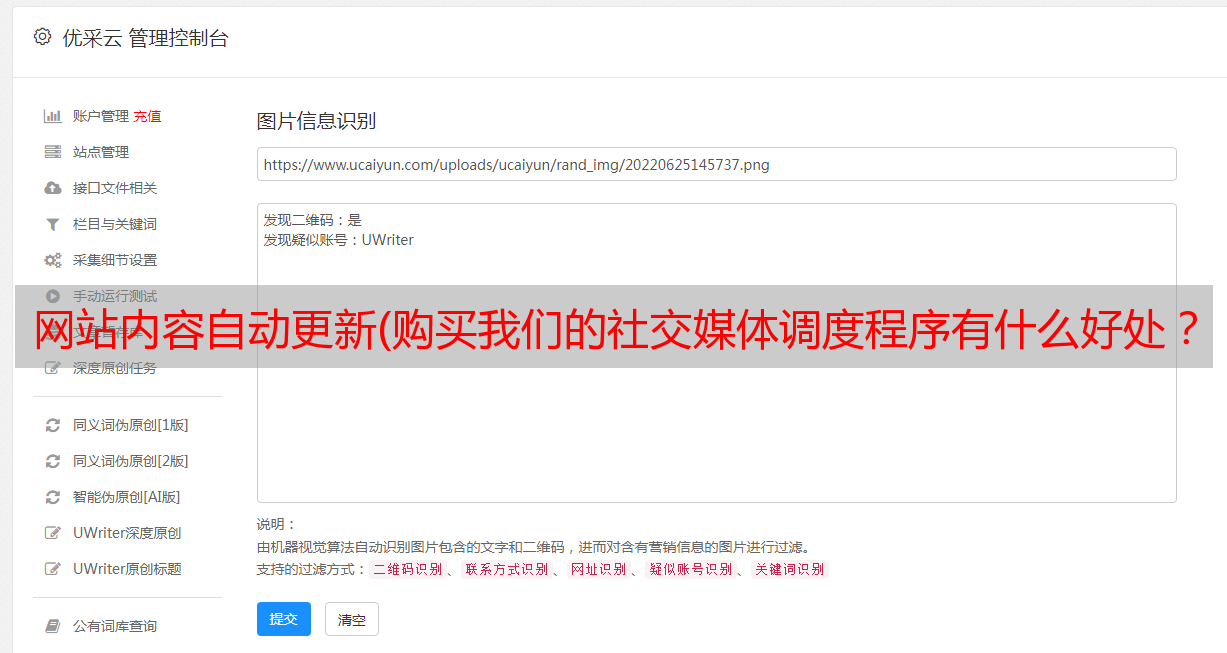This screenshot has height=653, width=1227.
Task: Click the 充值 recharge link
Action: [147, 116]
